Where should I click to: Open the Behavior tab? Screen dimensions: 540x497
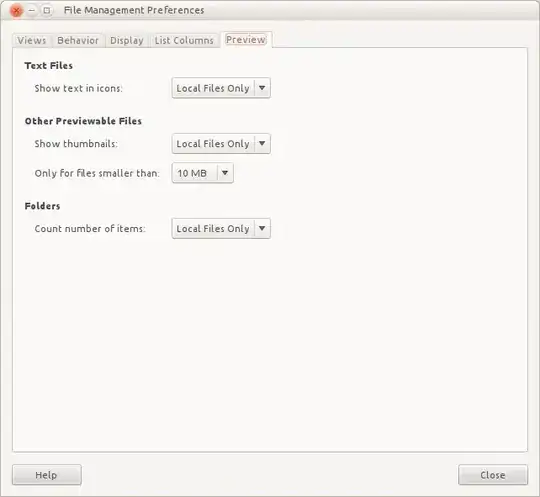pyautogui.click(x=78, y=40)
